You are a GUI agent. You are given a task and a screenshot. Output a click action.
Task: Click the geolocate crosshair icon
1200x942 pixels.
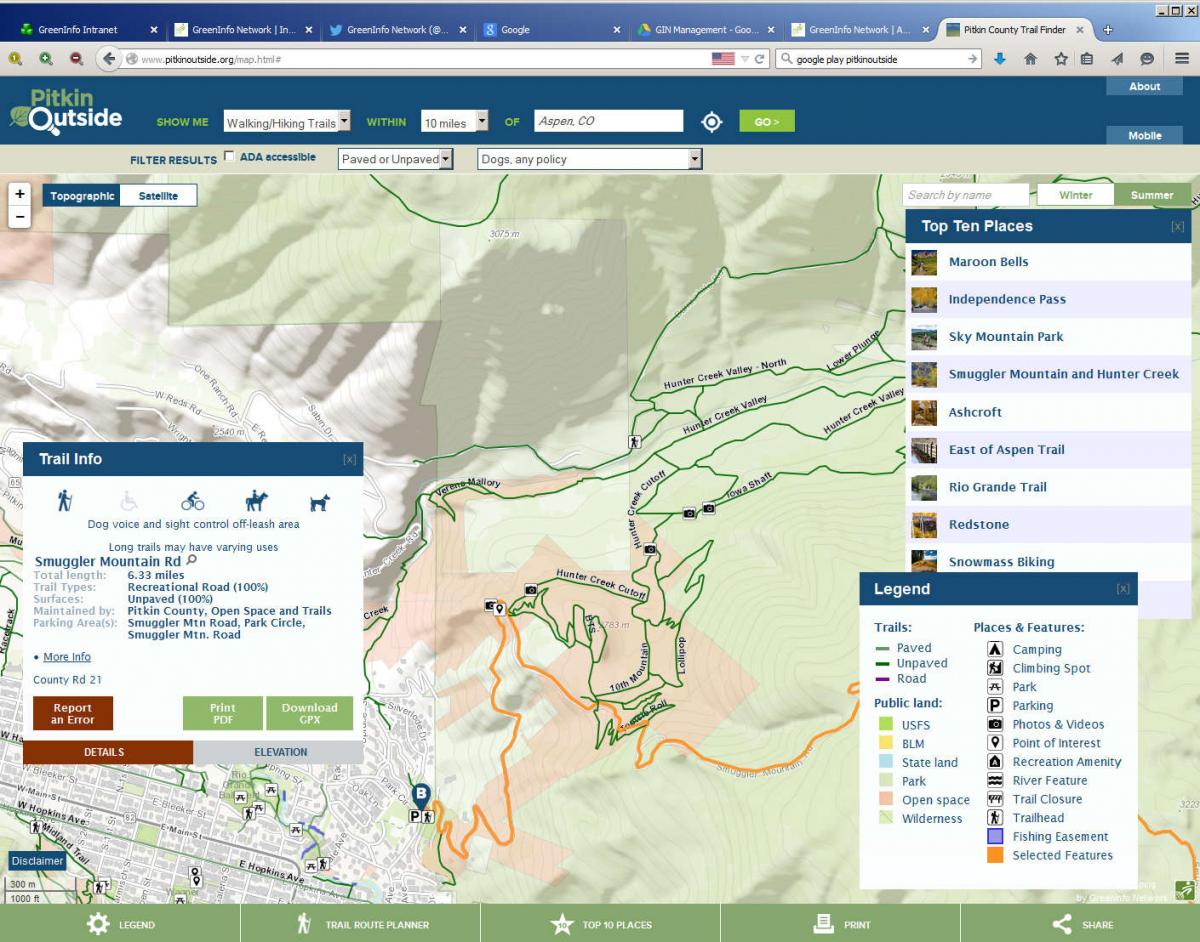click(x=711, y=122)
